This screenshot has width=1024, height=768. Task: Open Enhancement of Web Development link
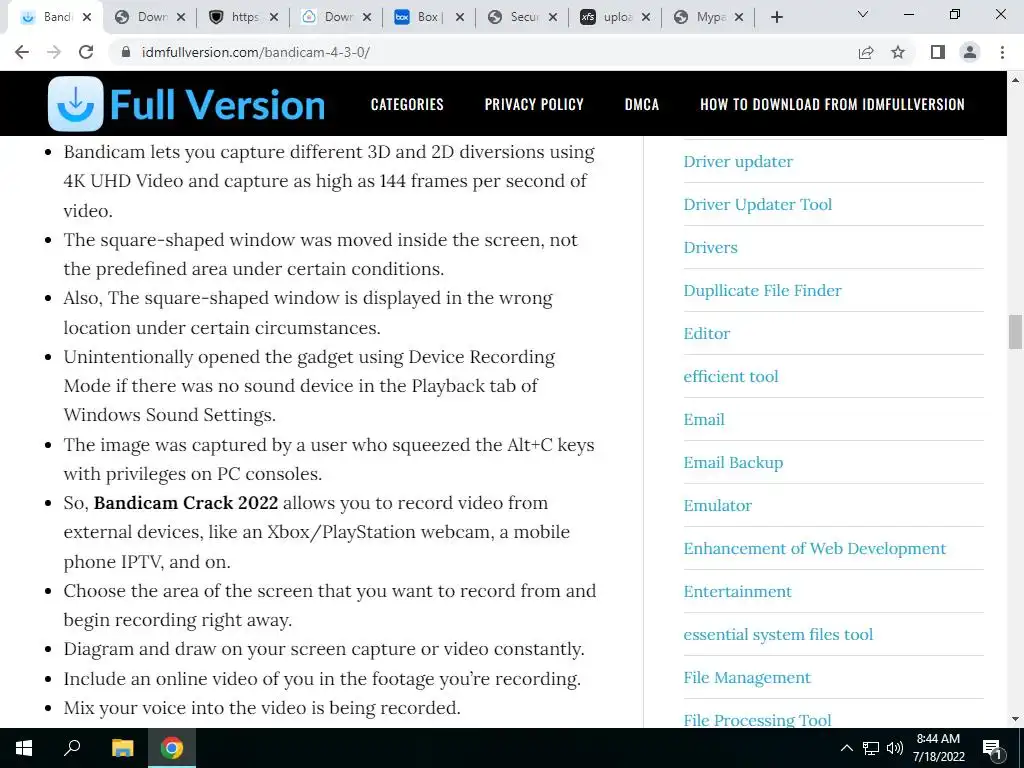814,549
